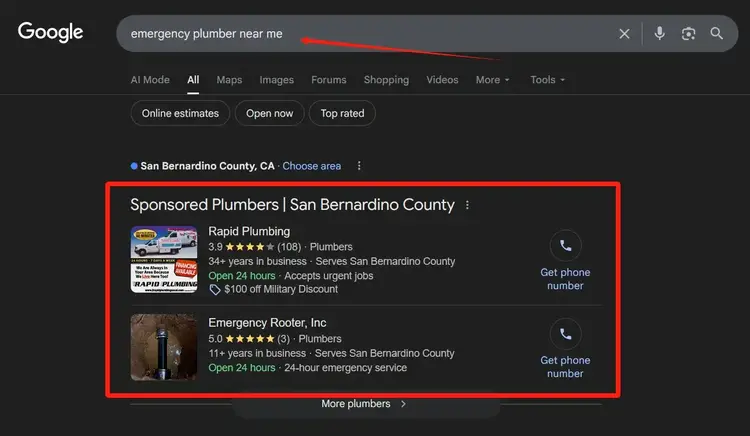
Task: Open the Images tab
Action: click(276, 80)
